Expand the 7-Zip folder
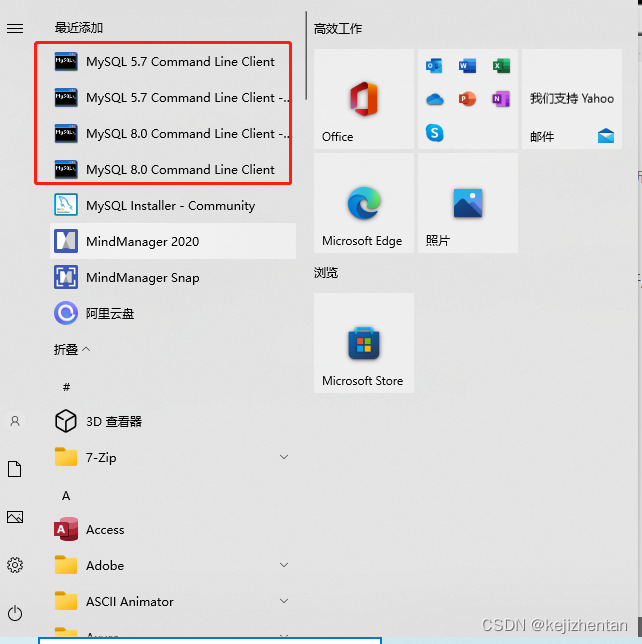Image resolution: width=642 pixels, height=644 pixels. pyautogui.click(x=173, y=457)
